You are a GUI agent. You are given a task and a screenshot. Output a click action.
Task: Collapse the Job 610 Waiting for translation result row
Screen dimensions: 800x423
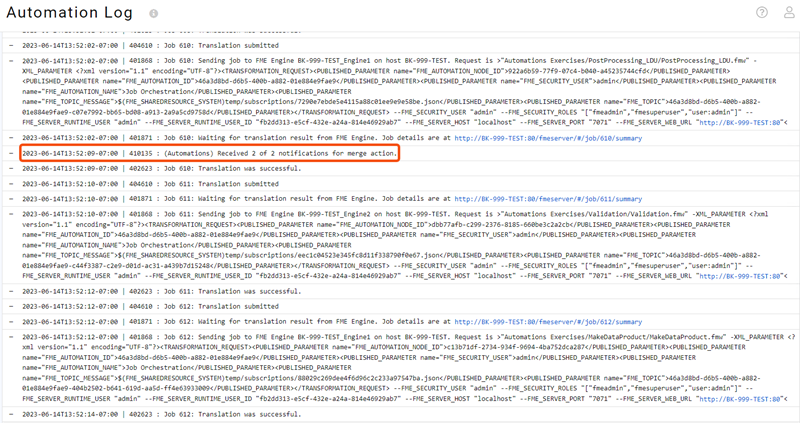[x=11, y=138]
